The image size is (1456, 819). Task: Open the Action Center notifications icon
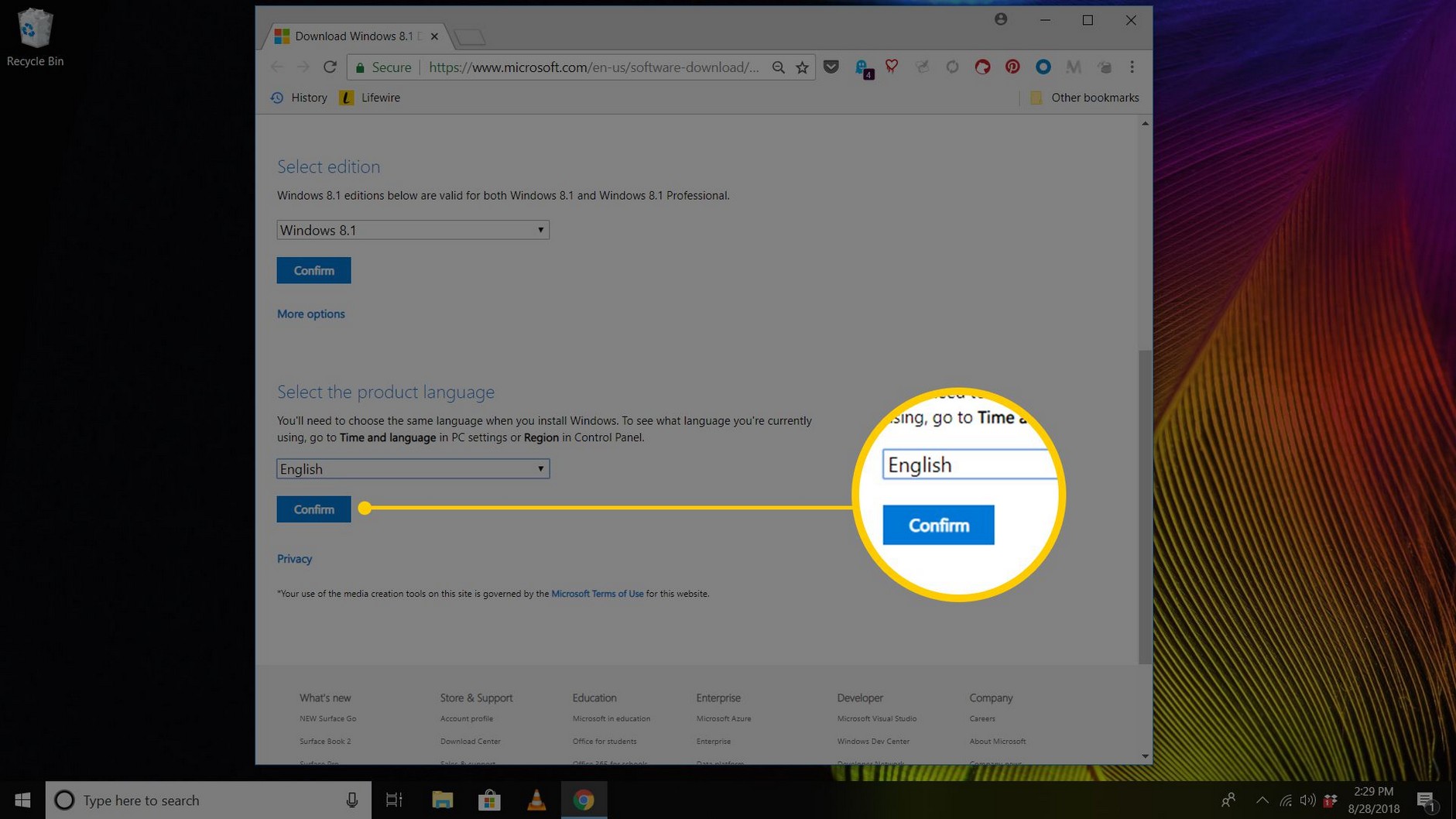(1427, 800)
